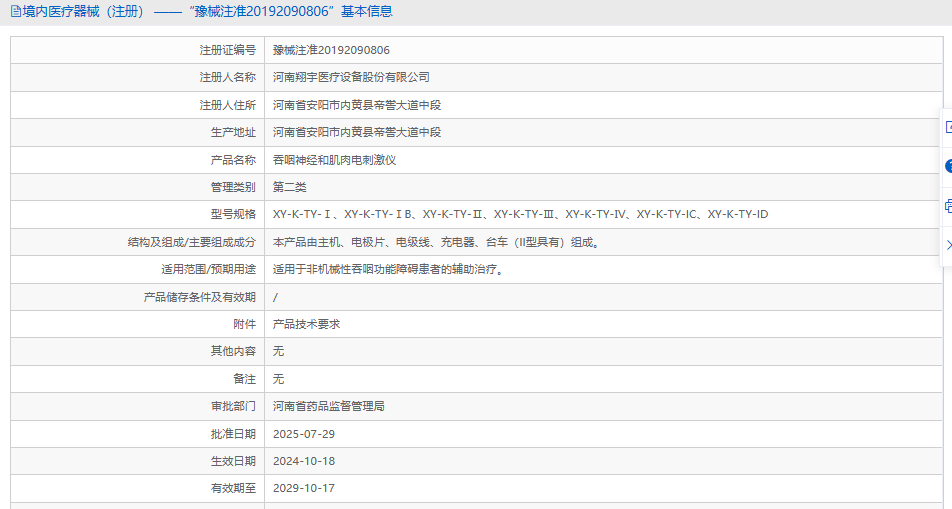Click the 无 value in 备注 row
This screenshot has height=509, width=952.
pyautogui.click(x=279, y=379)
